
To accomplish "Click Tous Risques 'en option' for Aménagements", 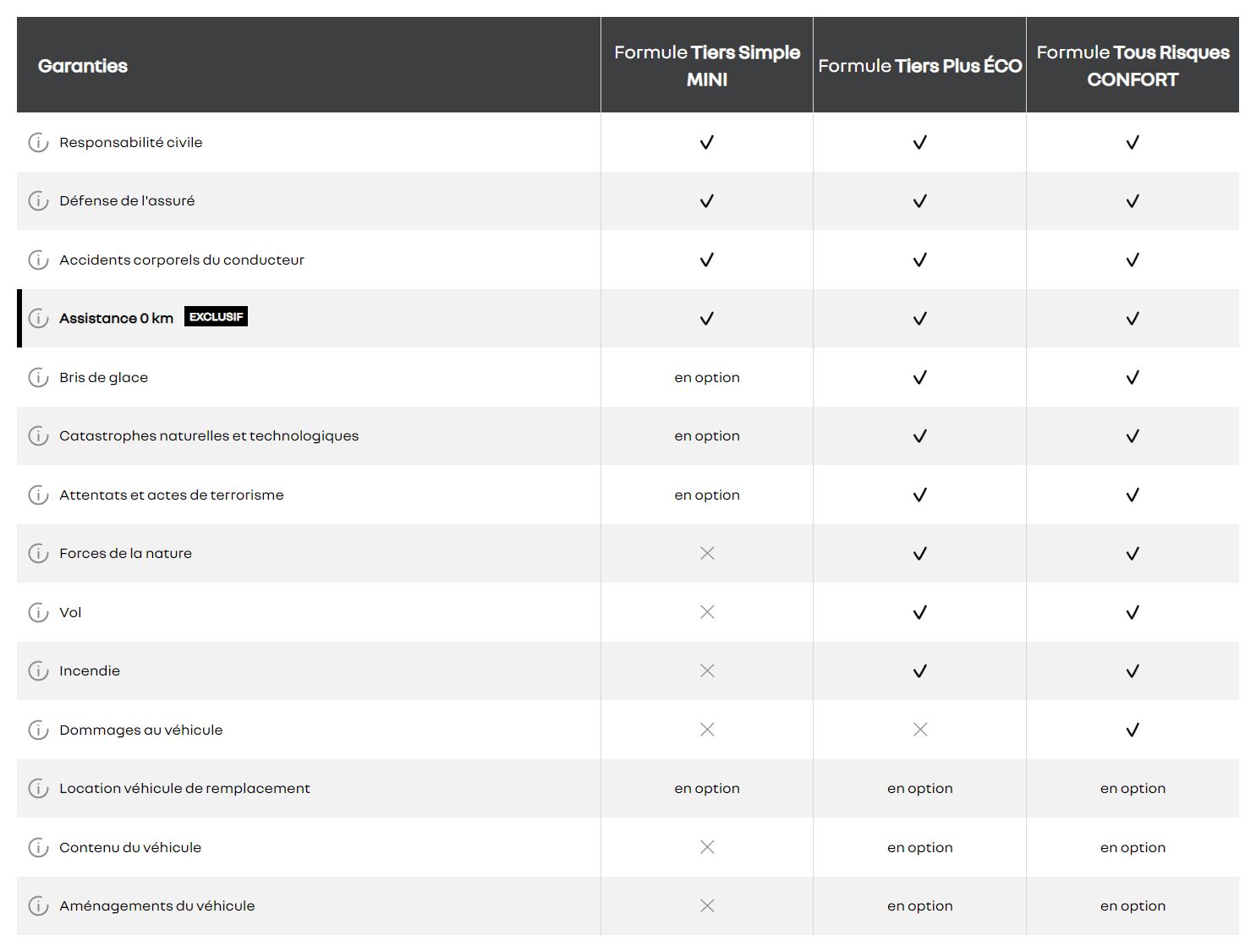I will pyautogui.click(x=1133, y=905).
